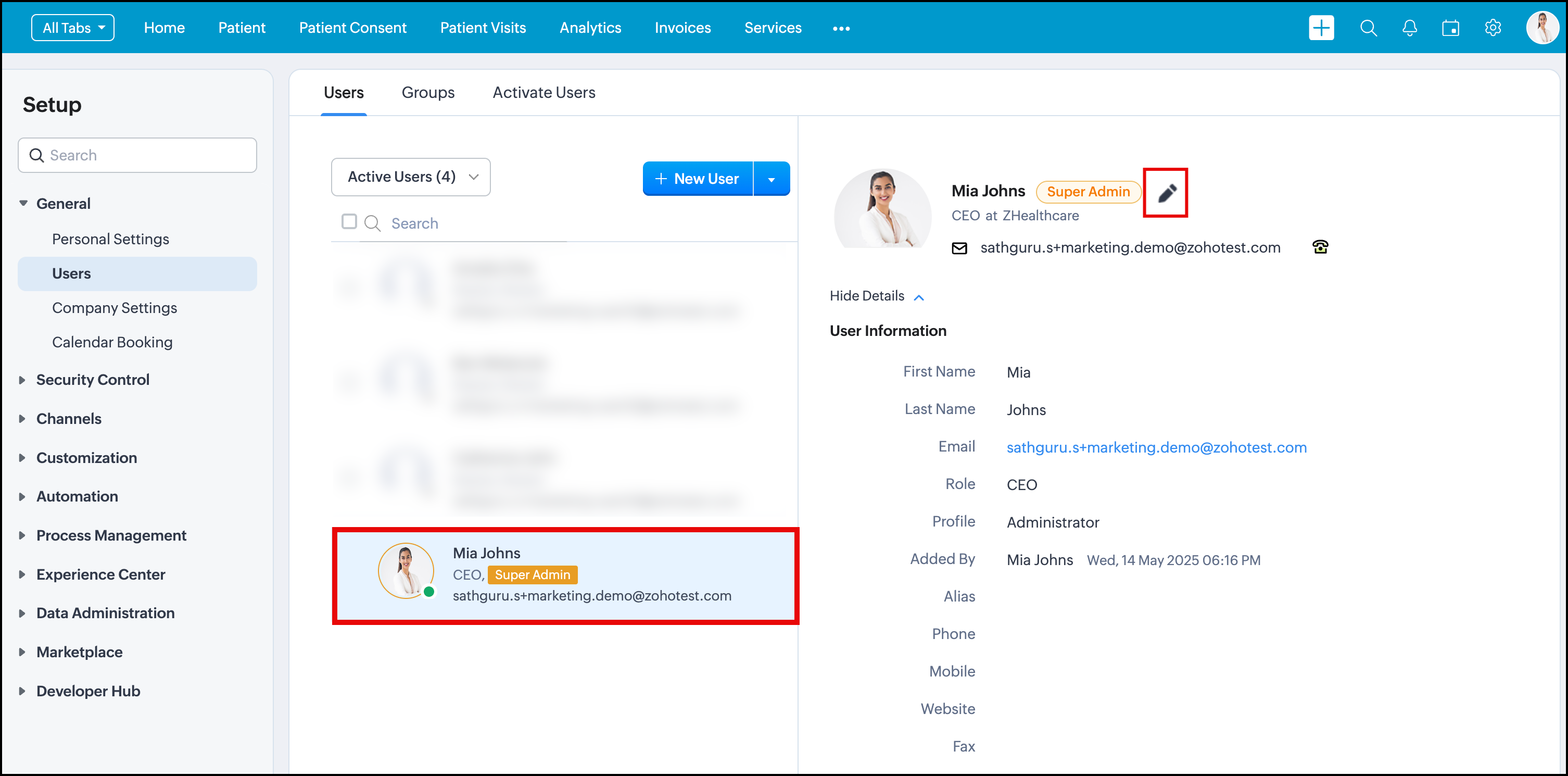1568x776 pixels.
Task: Open the setup gear icon
Action: pyautogui.click(x=1492, y=28)
